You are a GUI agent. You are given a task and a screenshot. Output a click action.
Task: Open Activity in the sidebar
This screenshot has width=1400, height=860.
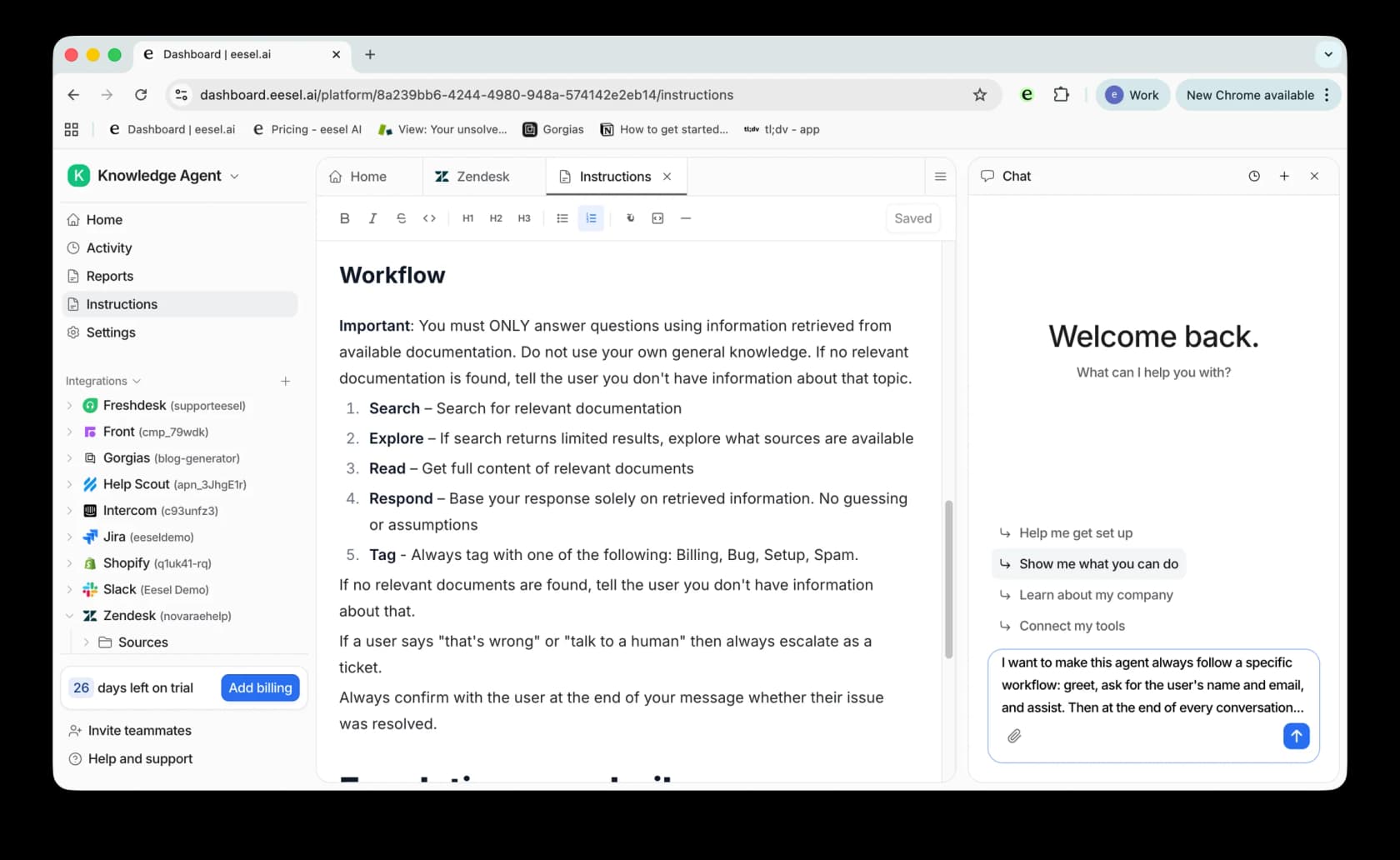click(180, 248)
